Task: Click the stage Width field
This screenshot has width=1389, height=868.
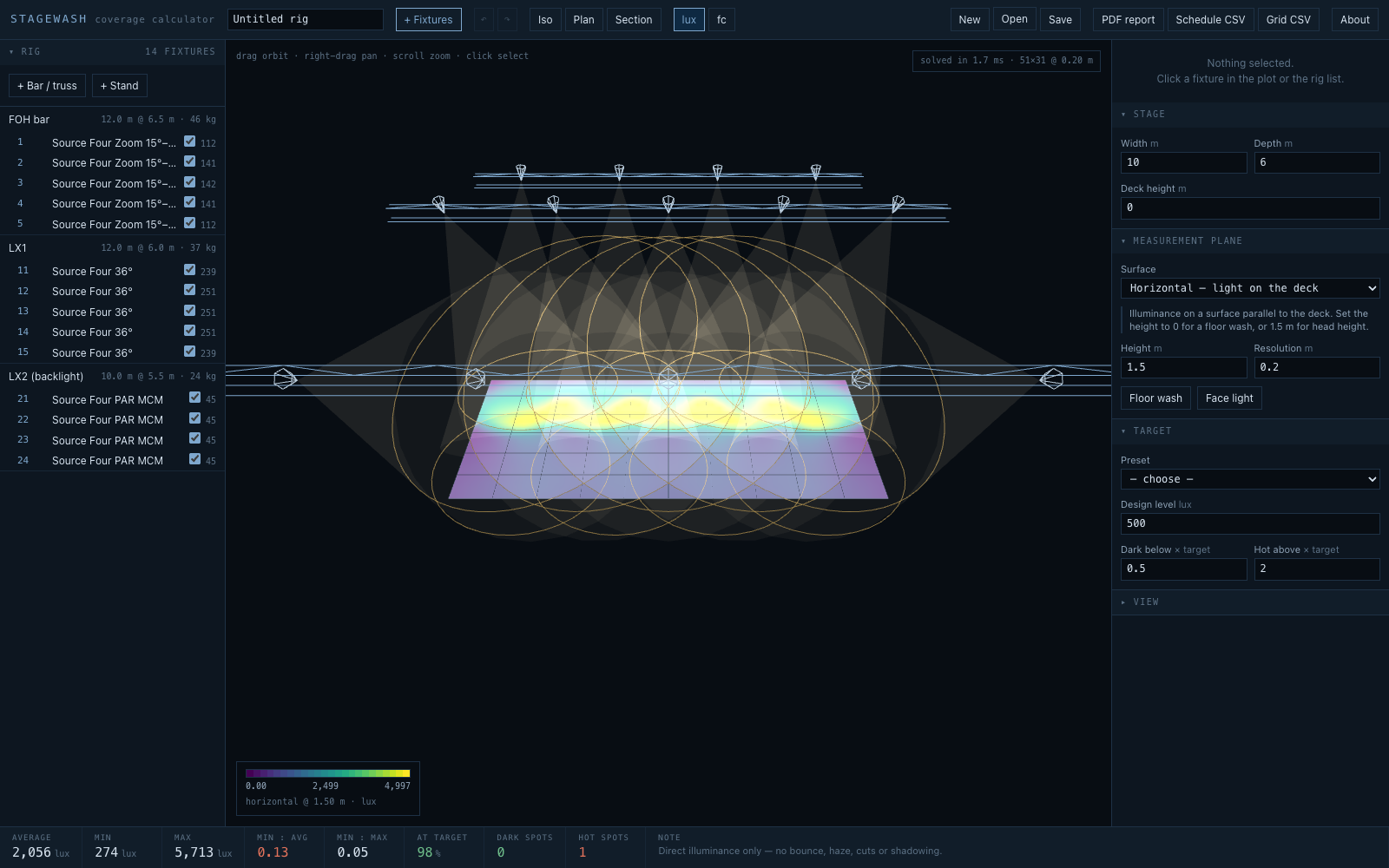Action: point(1183,162)
